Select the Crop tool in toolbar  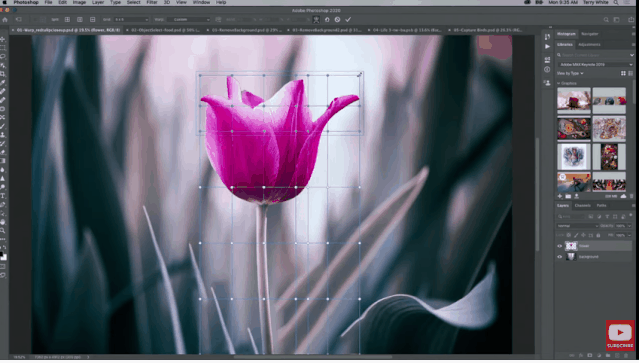click(x=3, y=74)
